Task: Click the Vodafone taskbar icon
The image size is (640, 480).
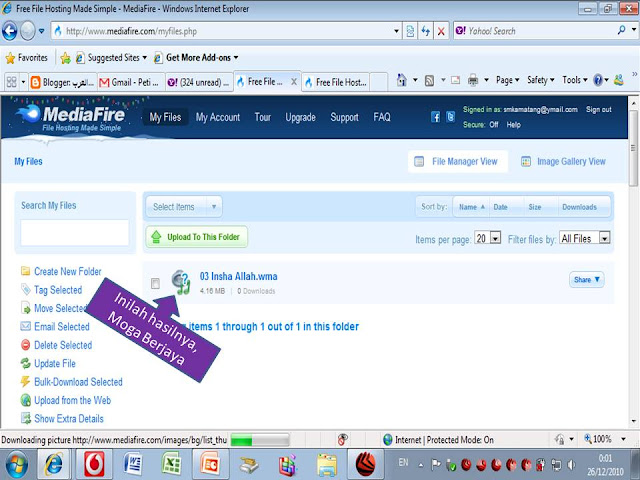Action: pos(94,464)
